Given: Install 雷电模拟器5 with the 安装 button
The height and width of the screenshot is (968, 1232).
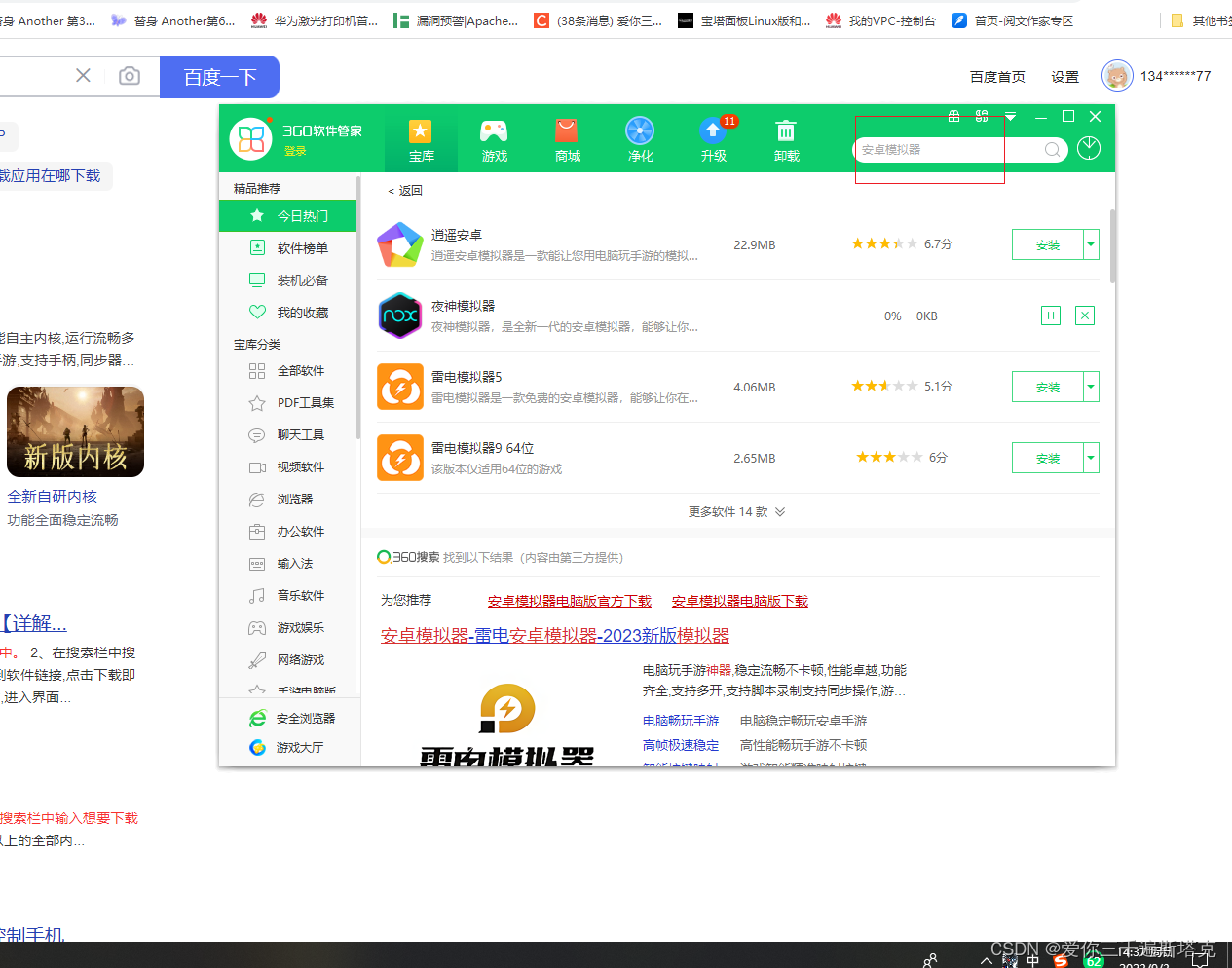Looking at the screenshot, I should 1048,387.
